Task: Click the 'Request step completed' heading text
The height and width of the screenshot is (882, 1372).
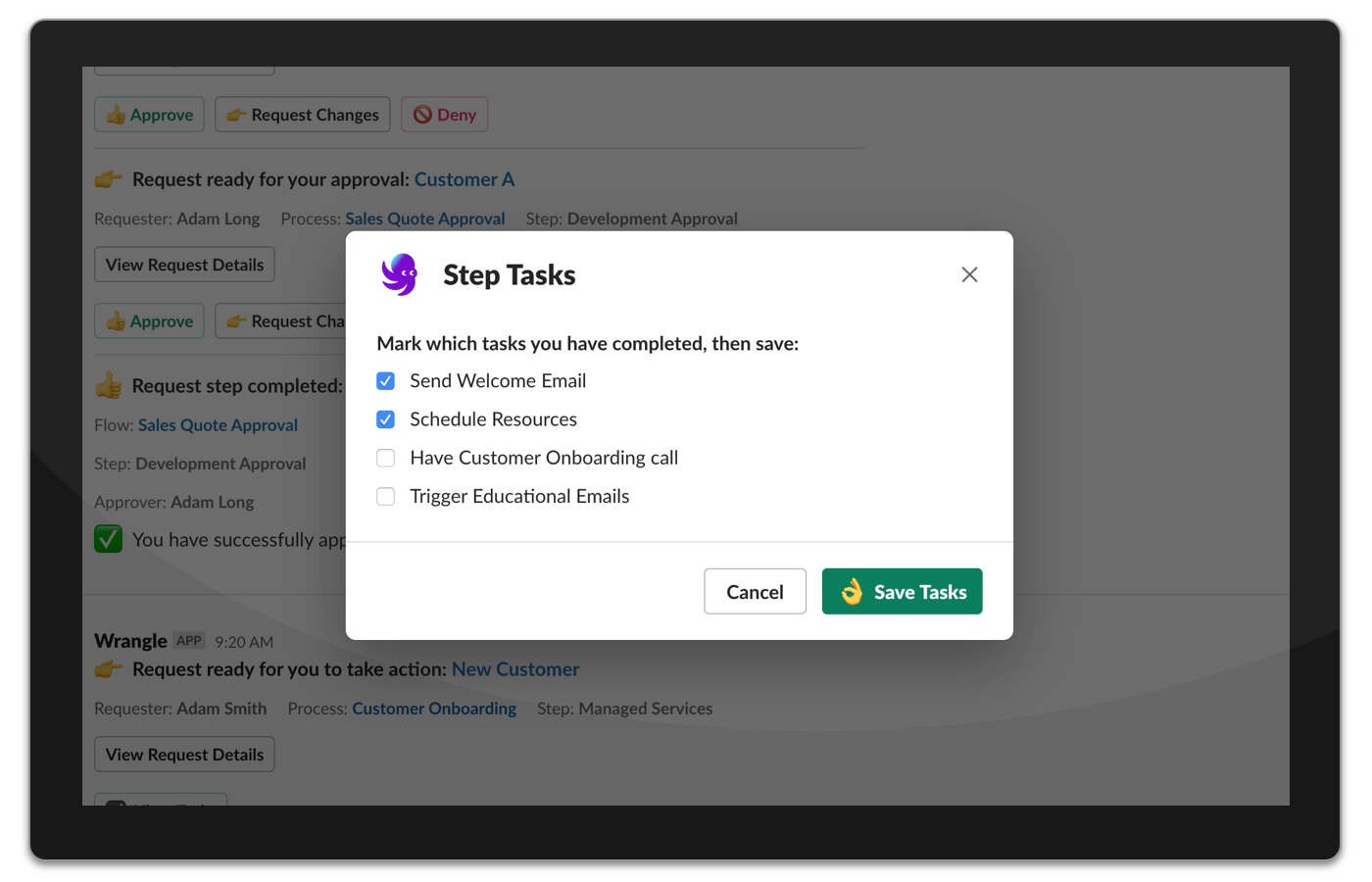Action: click(237, 386)
